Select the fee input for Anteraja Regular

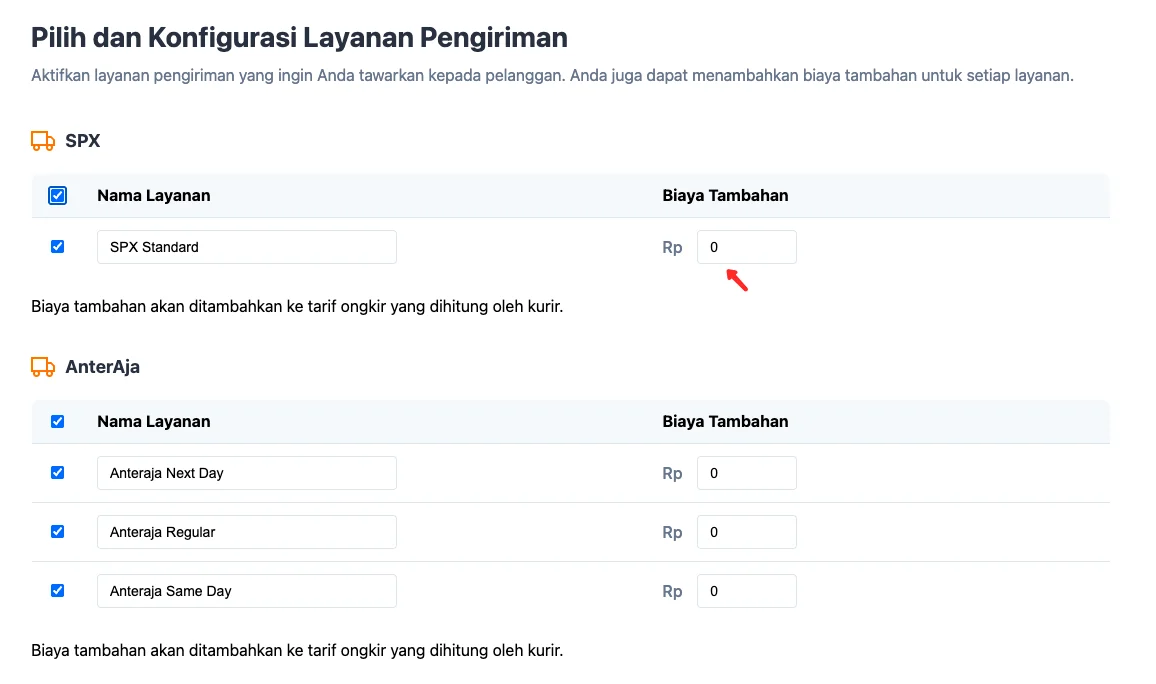pyautogui.click(x=746, y=531)
